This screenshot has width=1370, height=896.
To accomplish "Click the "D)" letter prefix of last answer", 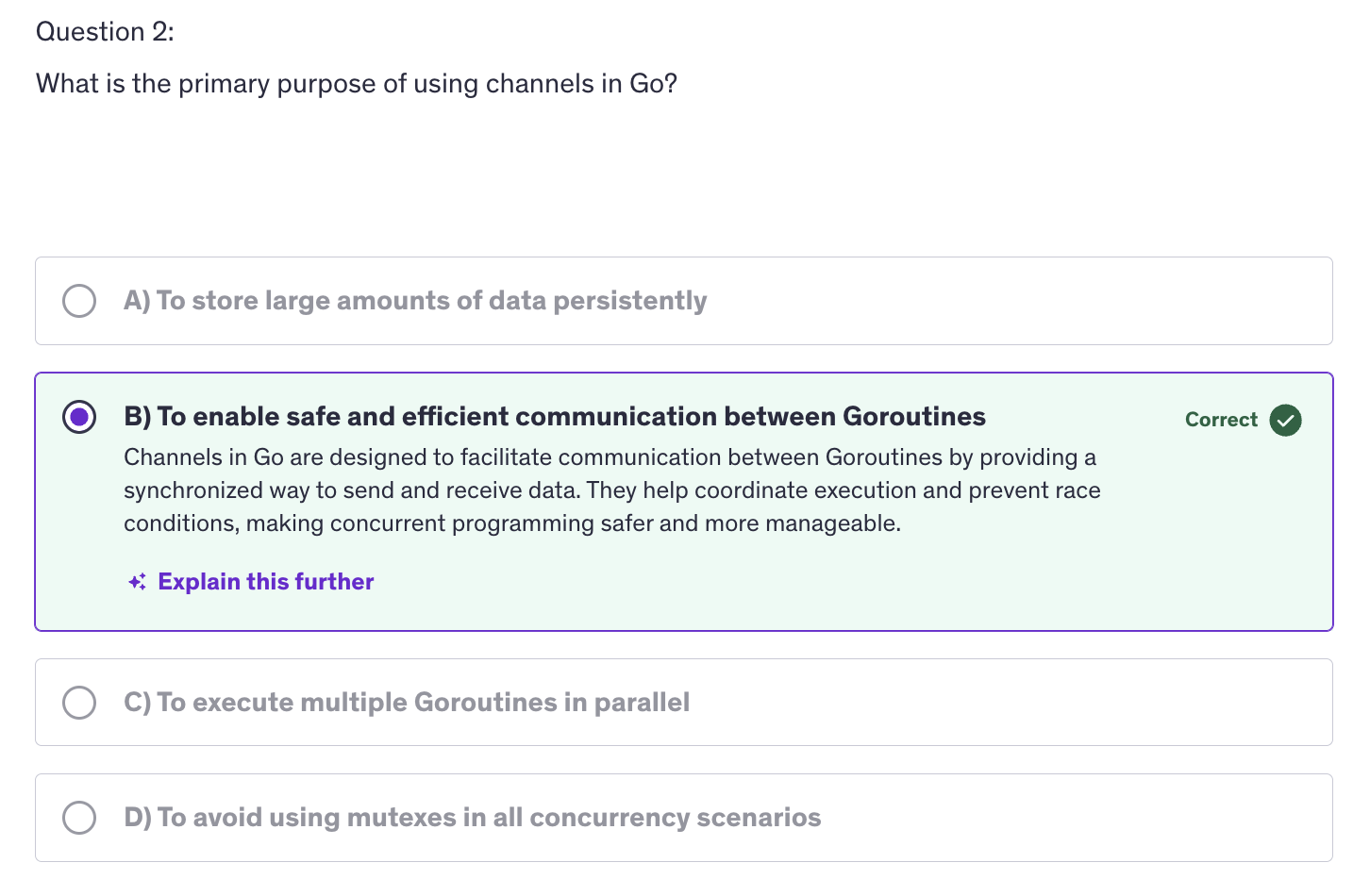I will coord(138,818).
